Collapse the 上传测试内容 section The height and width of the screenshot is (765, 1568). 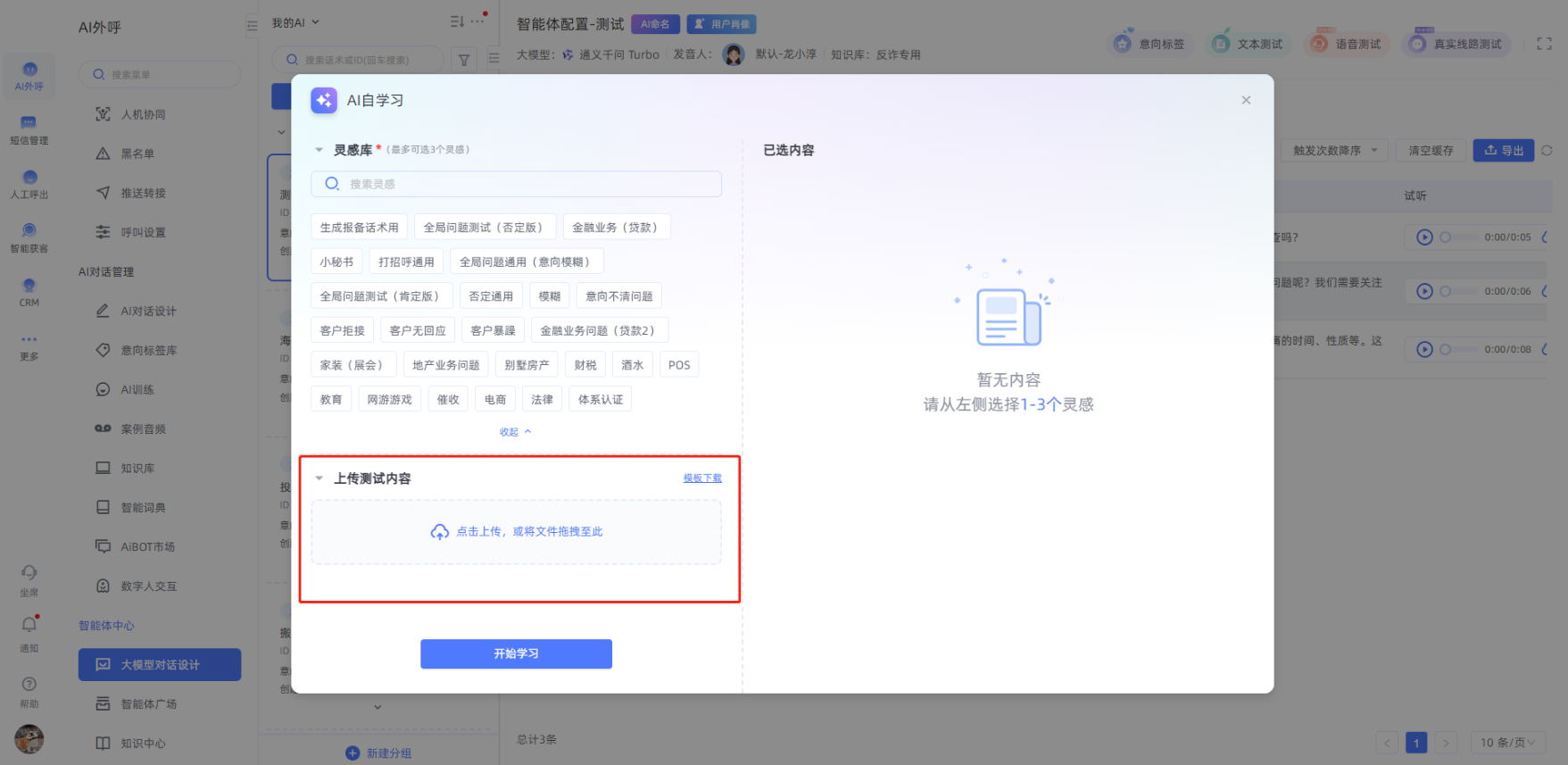(319, 478)
